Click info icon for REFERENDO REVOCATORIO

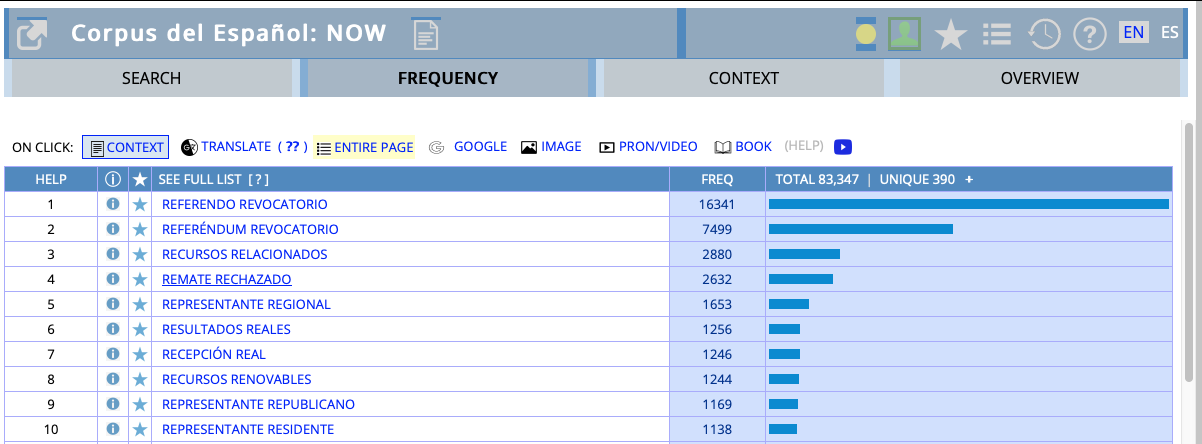pos(113,204)
